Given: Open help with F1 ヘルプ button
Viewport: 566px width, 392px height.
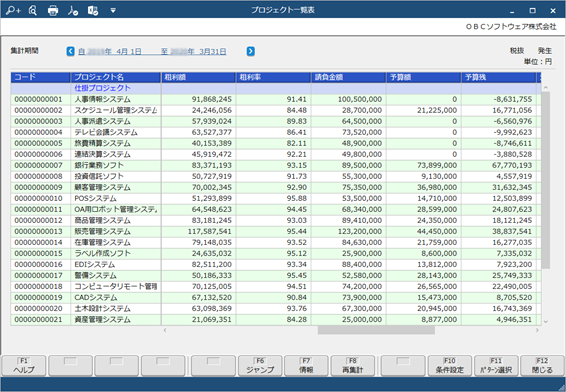Looking at the screenshot, I should point(24,366).
